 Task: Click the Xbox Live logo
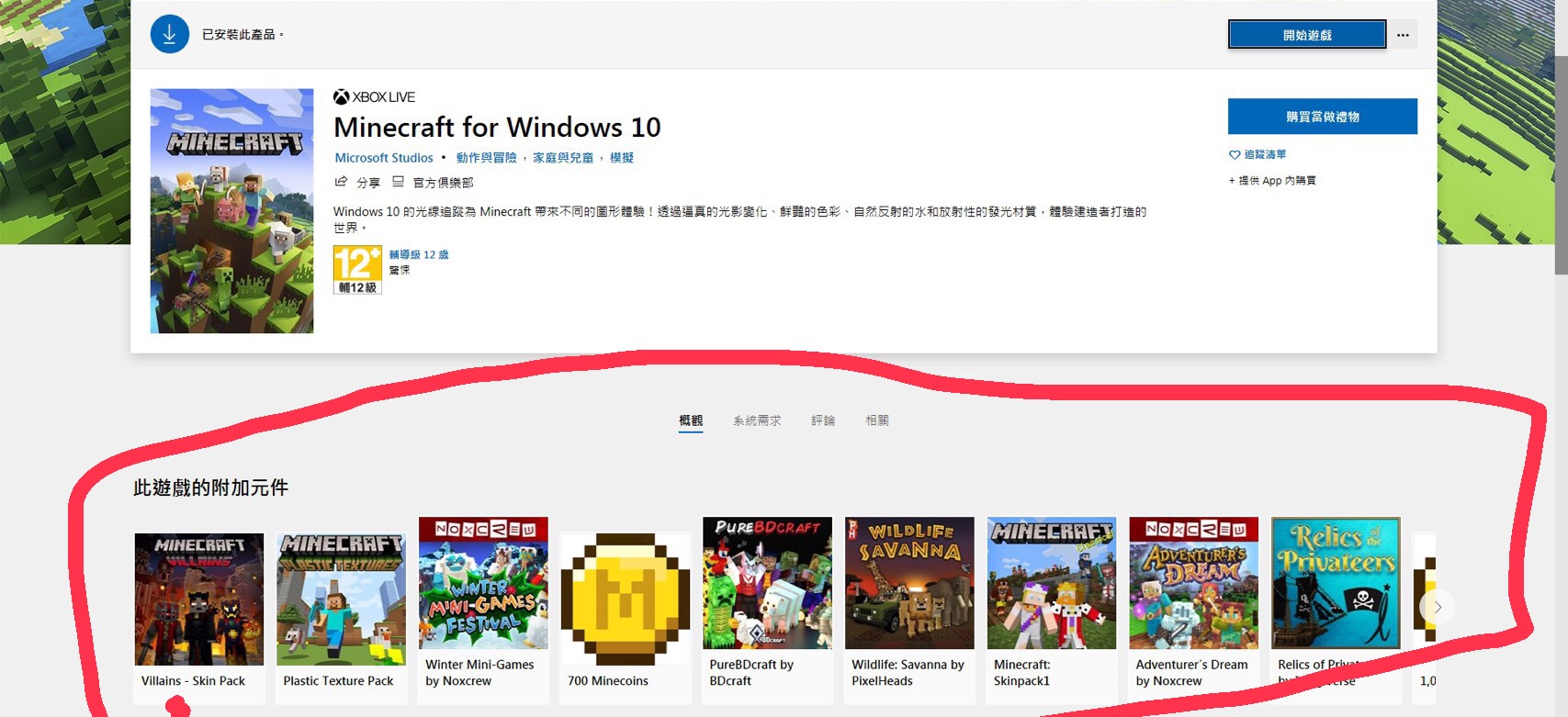coord(374,97)
